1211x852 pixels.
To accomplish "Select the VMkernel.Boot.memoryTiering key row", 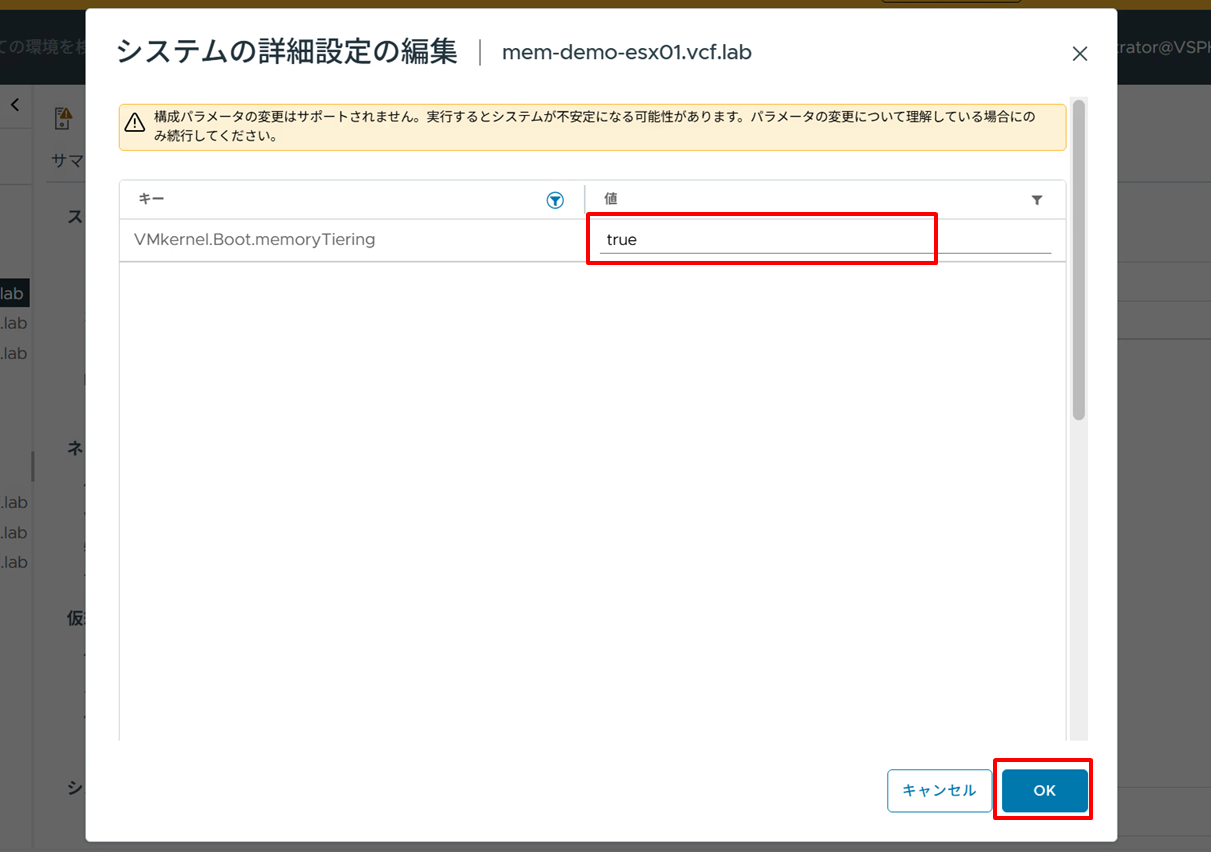I will [x=254, y=239].
